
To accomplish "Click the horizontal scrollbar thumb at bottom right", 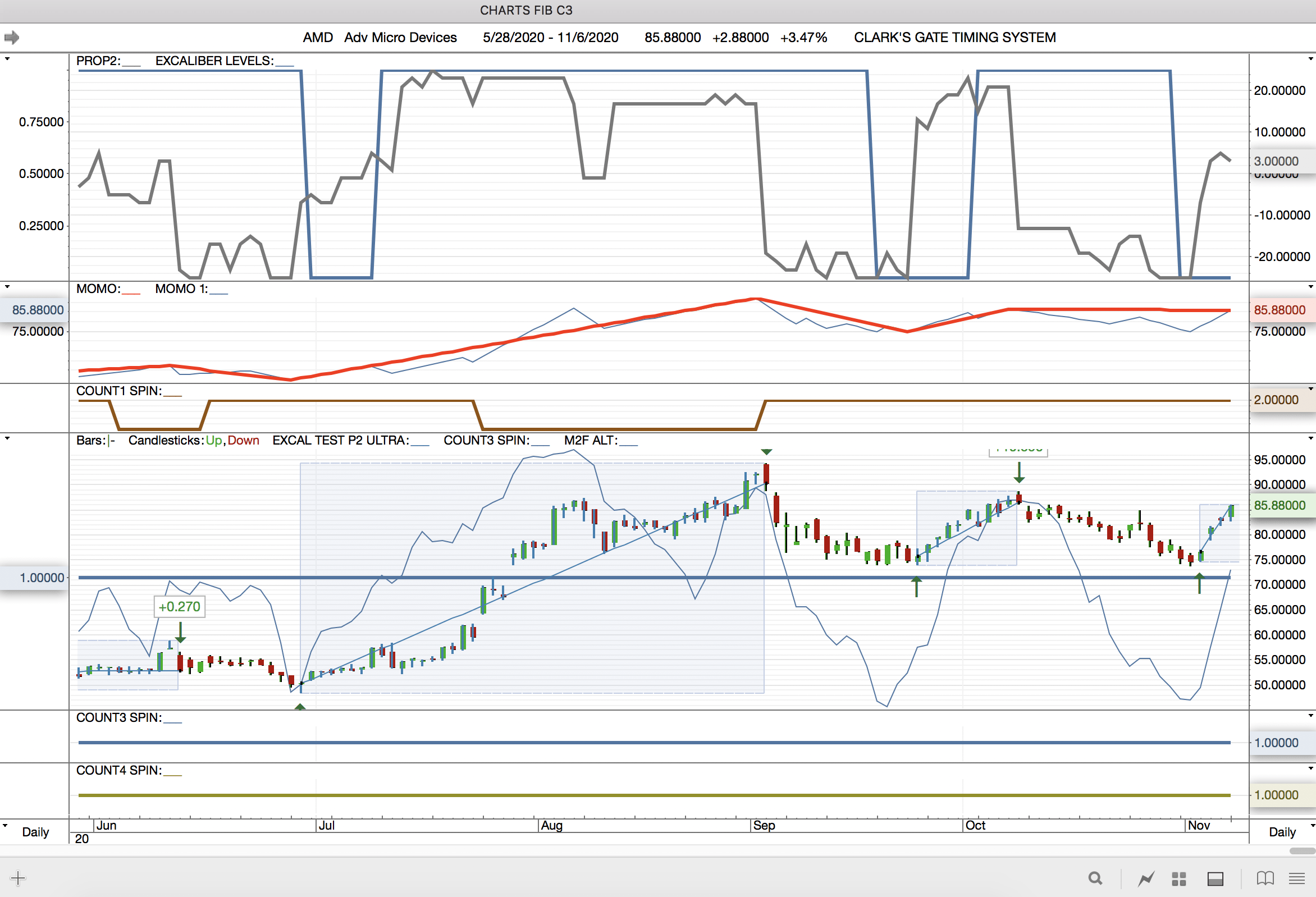I will pyautogui.click(x=1301, y=851).
